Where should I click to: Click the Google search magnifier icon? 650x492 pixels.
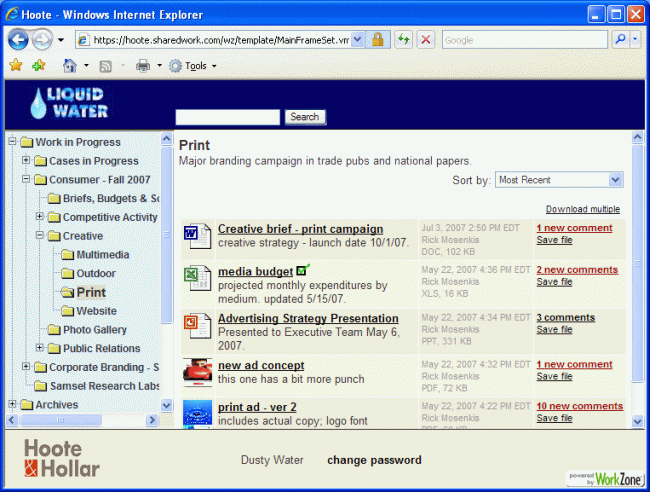620,40
